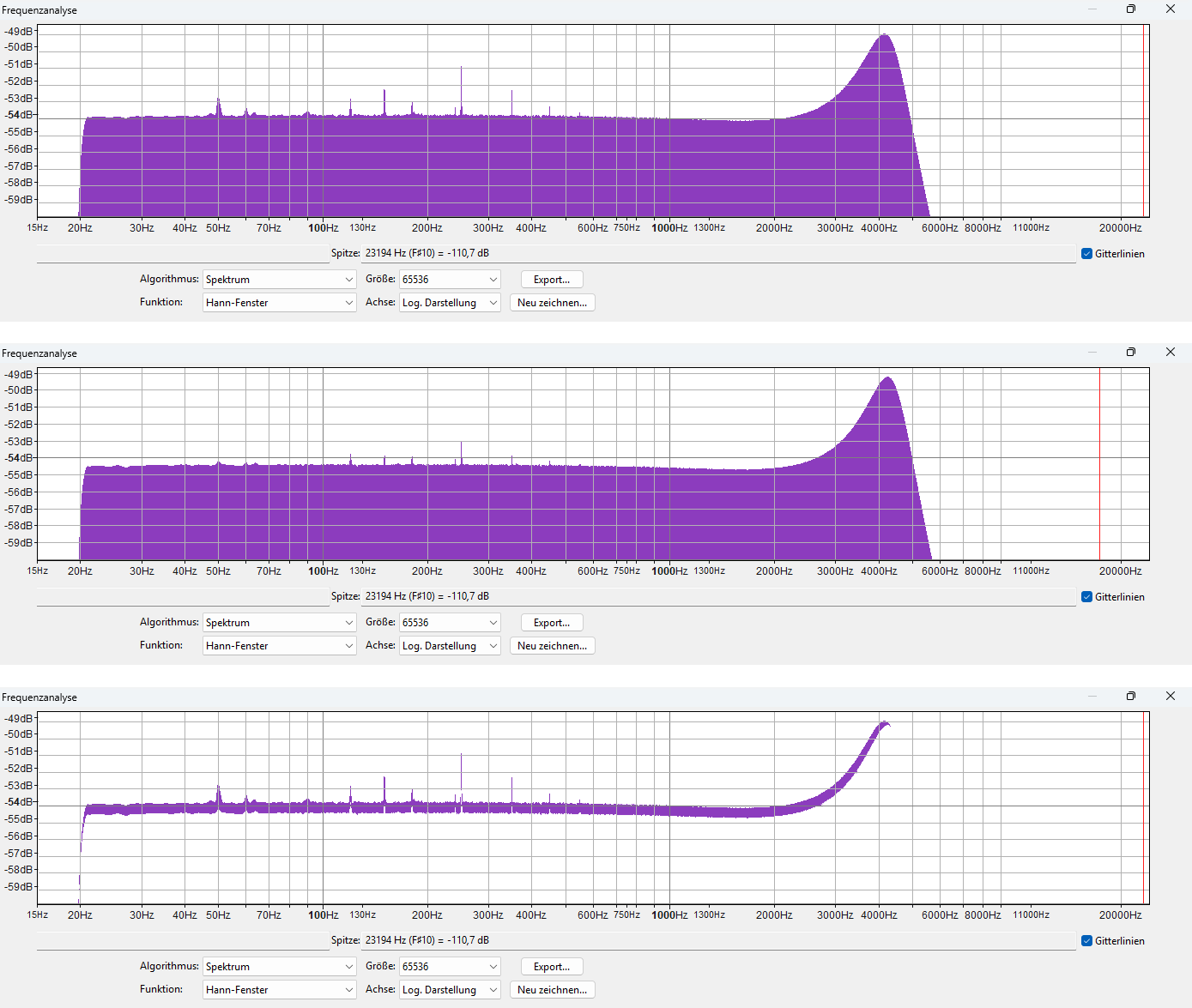Close the middle Frequenzanalyse window
Viewport: 1192px width, 1008px height.
tap(1171, 352)
